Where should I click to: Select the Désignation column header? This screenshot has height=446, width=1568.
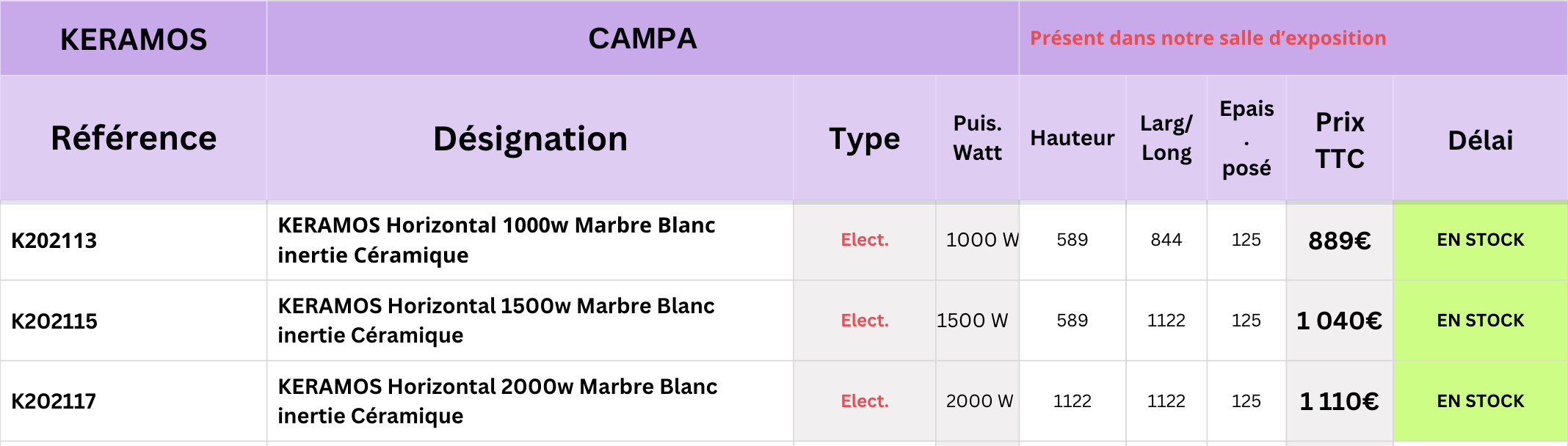click(530, 139)
